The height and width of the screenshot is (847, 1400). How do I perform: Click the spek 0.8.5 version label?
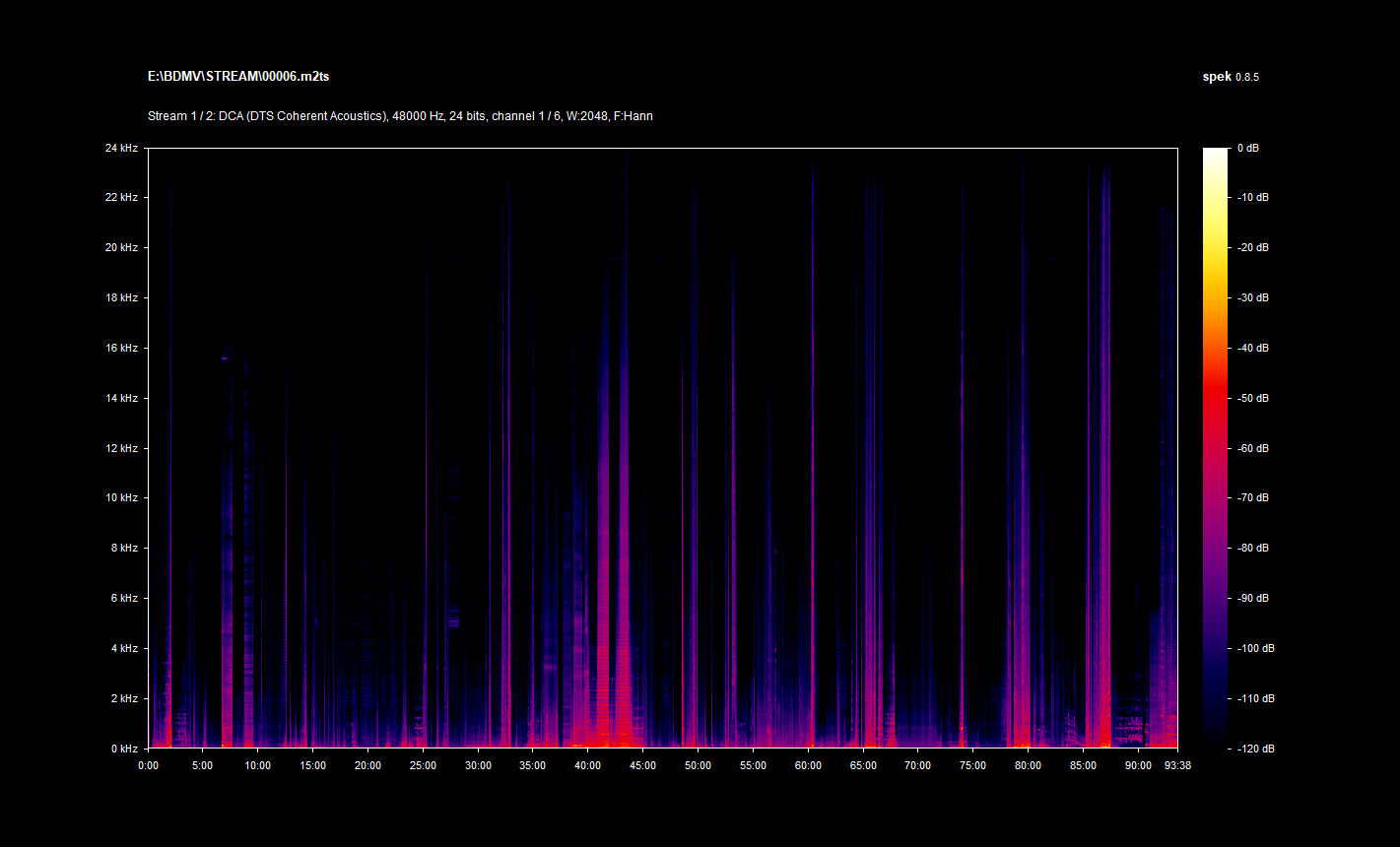(1230, 76)
